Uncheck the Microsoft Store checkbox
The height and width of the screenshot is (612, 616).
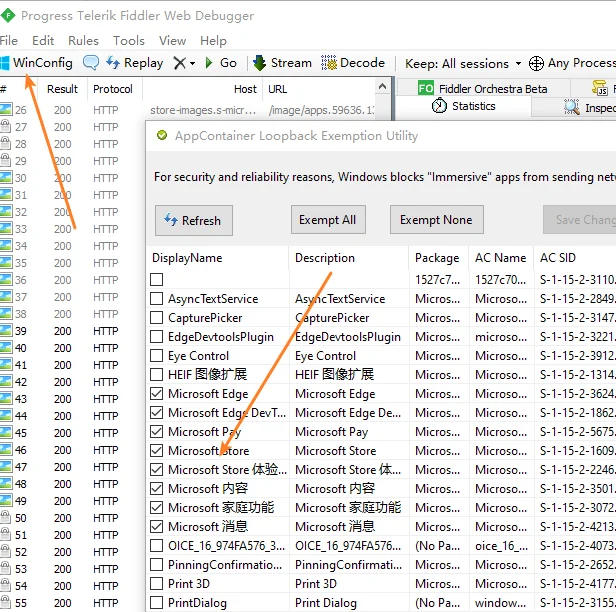coord(156,451)
